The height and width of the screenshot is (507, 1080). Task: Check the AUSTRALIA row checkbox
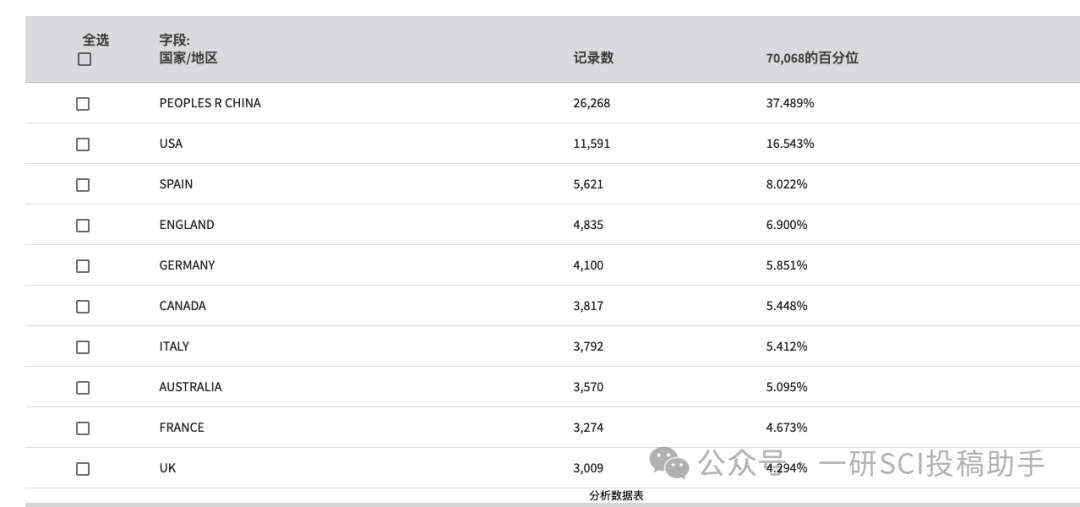(83, 387)
